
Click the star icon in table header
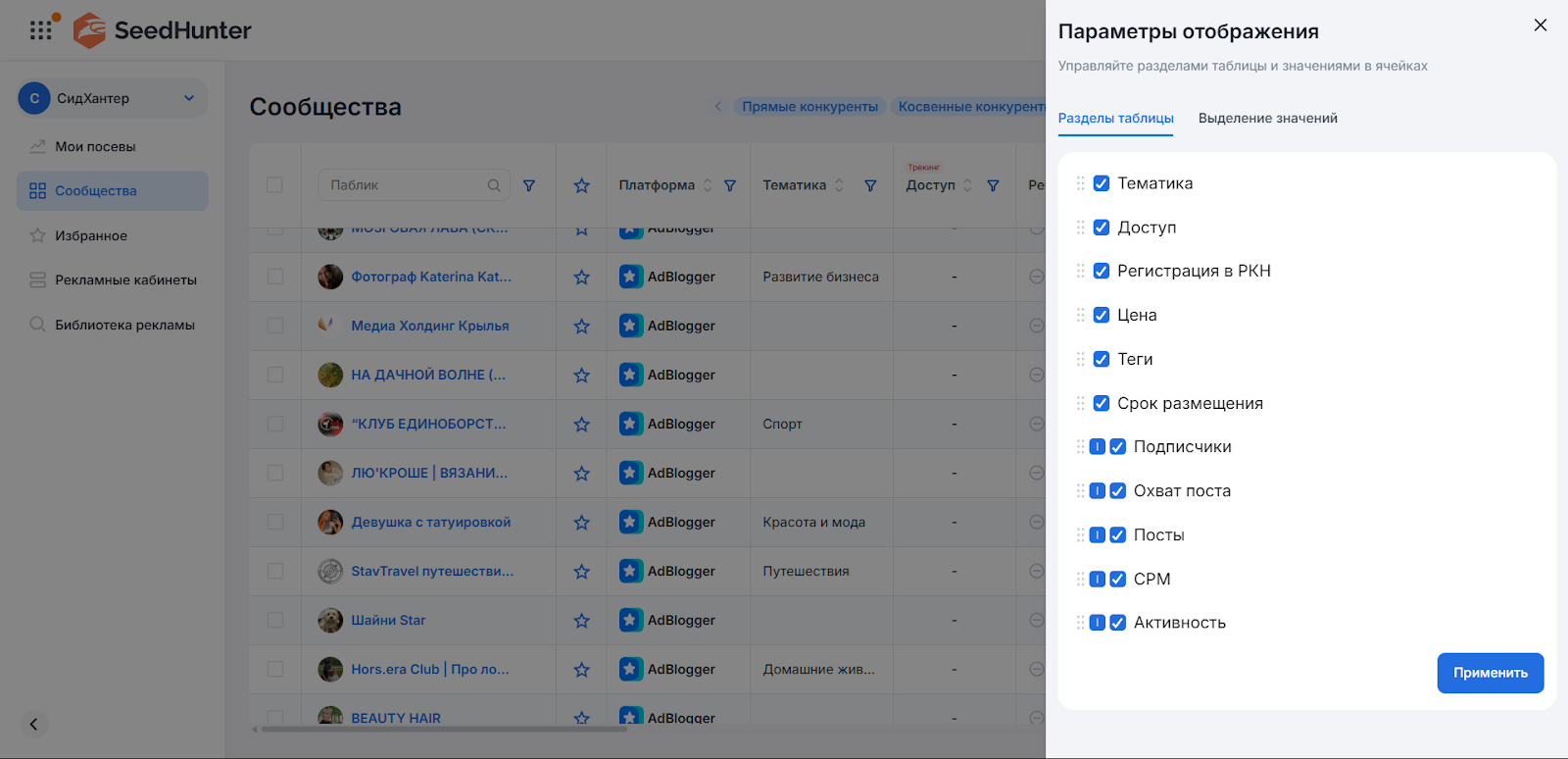581,185
